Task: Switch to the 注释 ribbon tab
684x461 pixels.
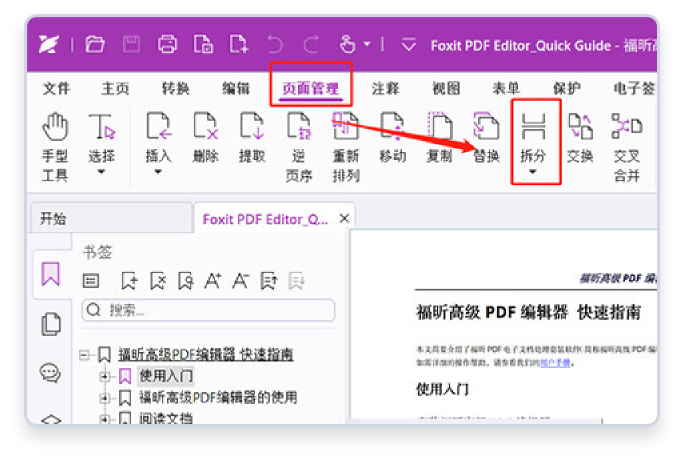Action: point(386,89)
